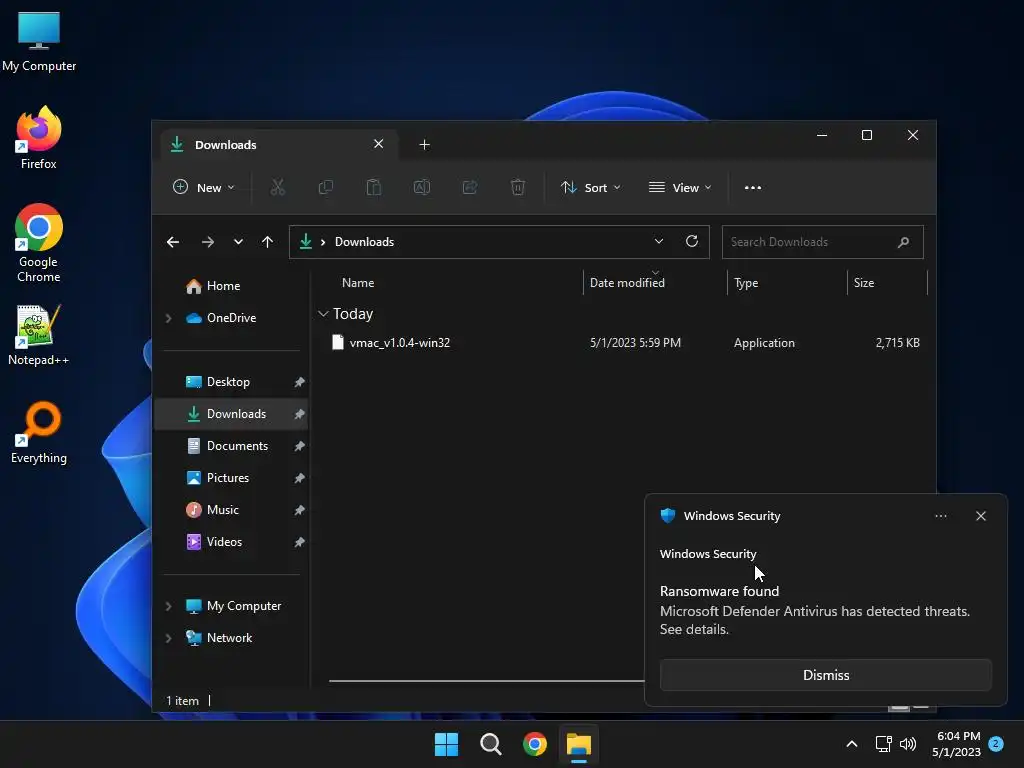Screen dimensions: 1024x768
Task: Expand address bar history dropdown
Action: coord(659,241)
